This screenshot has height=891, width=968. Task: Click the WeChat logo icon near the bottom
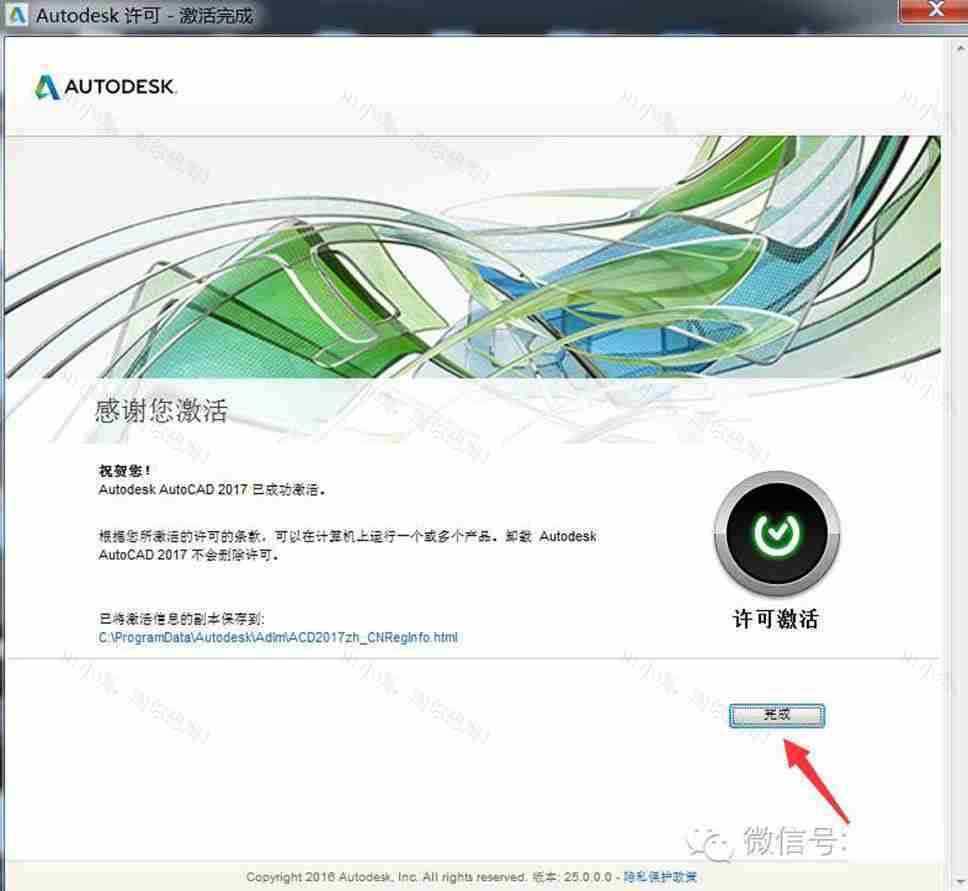718,843
